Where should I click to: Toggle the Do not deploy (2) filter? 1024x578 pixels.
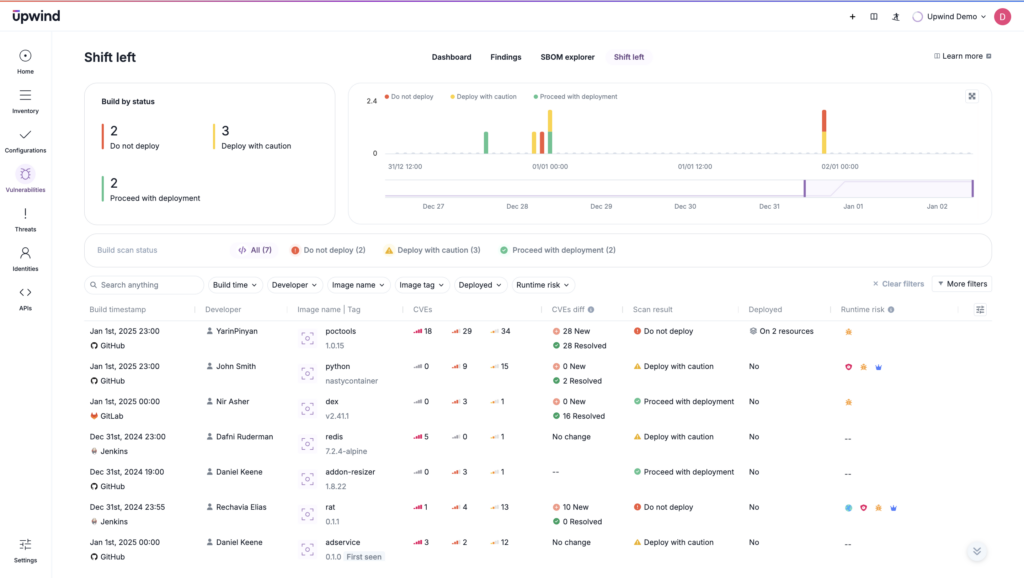326,249
